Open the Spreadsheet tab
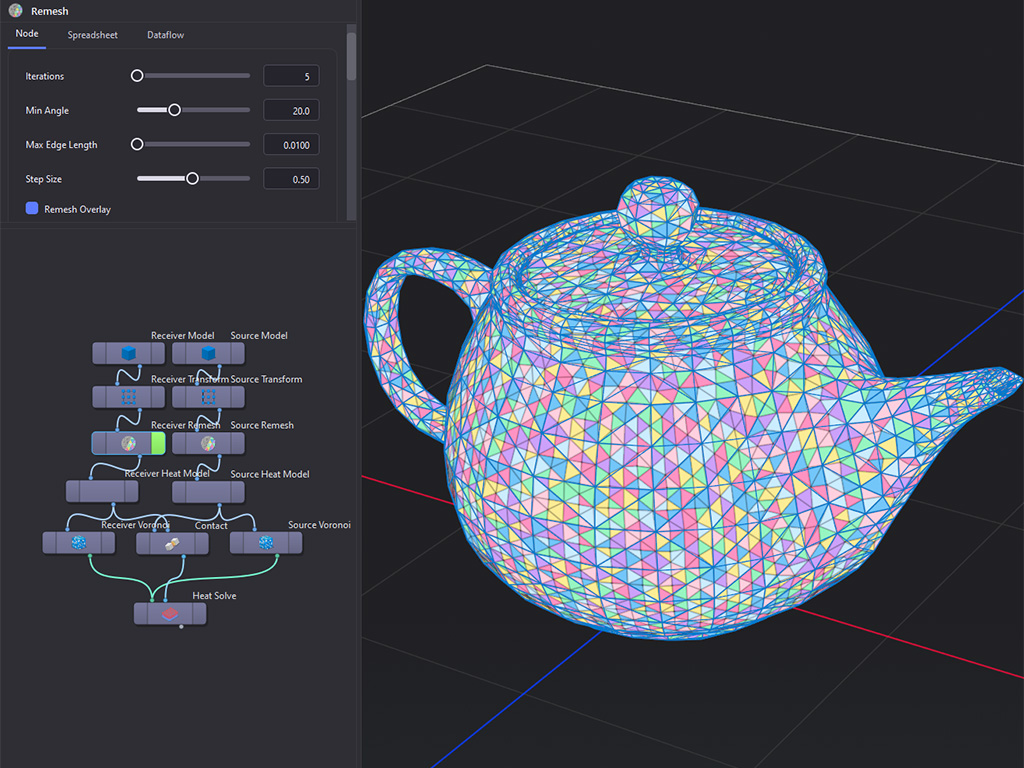This screenshot has width=1024, height=768. tap(93, 35)
